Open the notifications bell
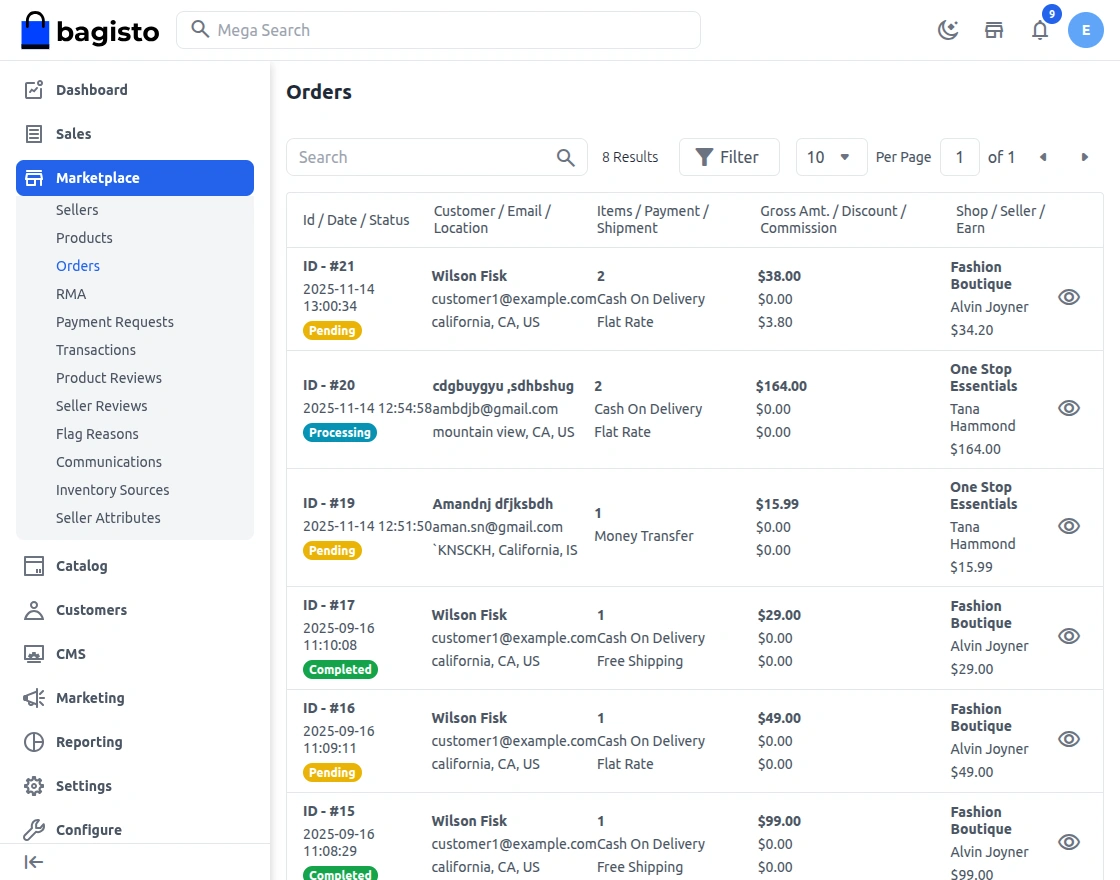 click(1040, 30)
